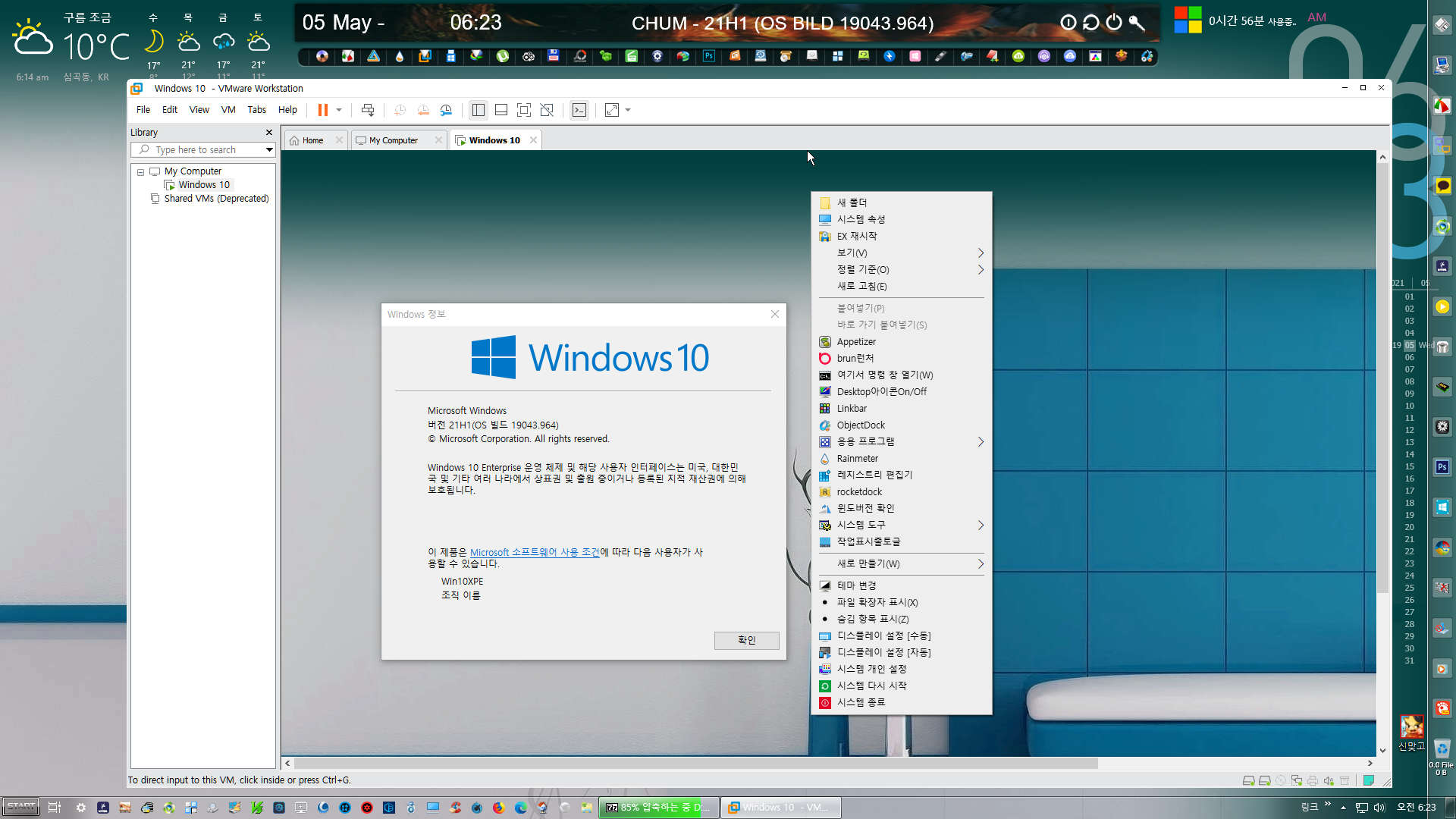The width and height of the screenshot is (1456, 819).
Task: Close the Windows 정보 dialog
Action: 774,314
